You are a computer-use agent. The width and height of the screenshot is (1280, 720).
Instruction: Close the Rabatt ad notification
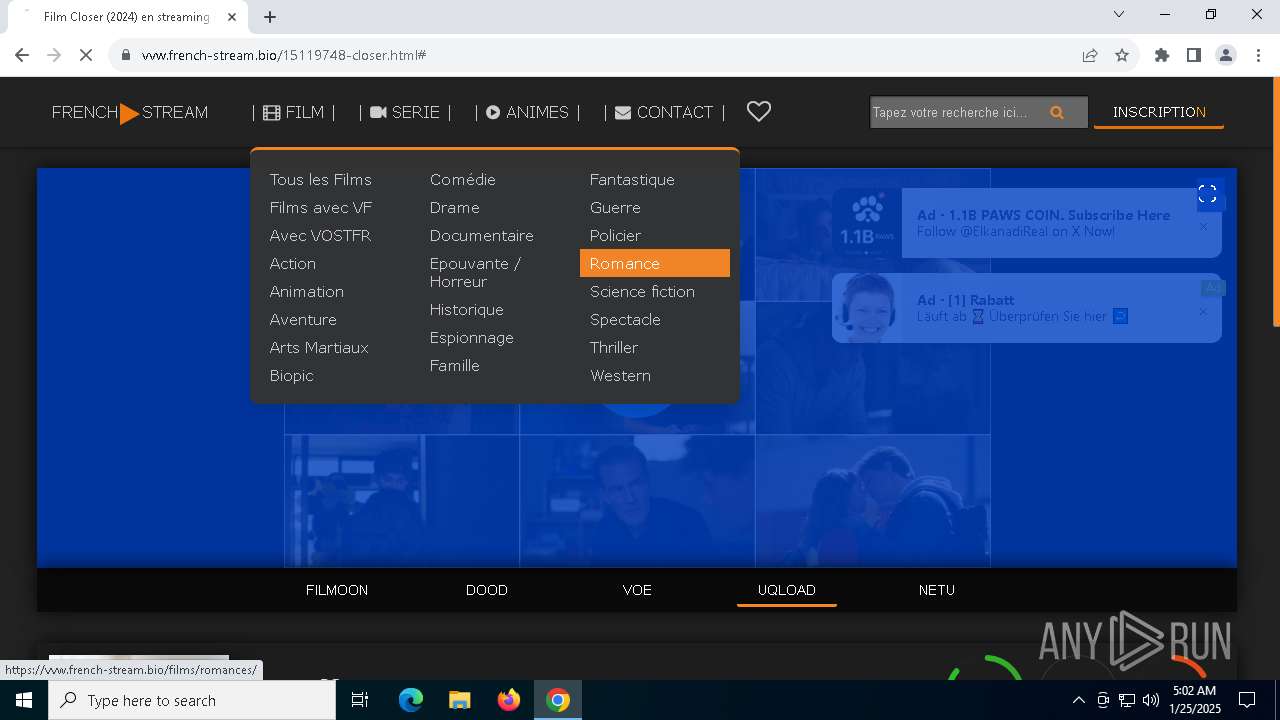[1203, 312]
